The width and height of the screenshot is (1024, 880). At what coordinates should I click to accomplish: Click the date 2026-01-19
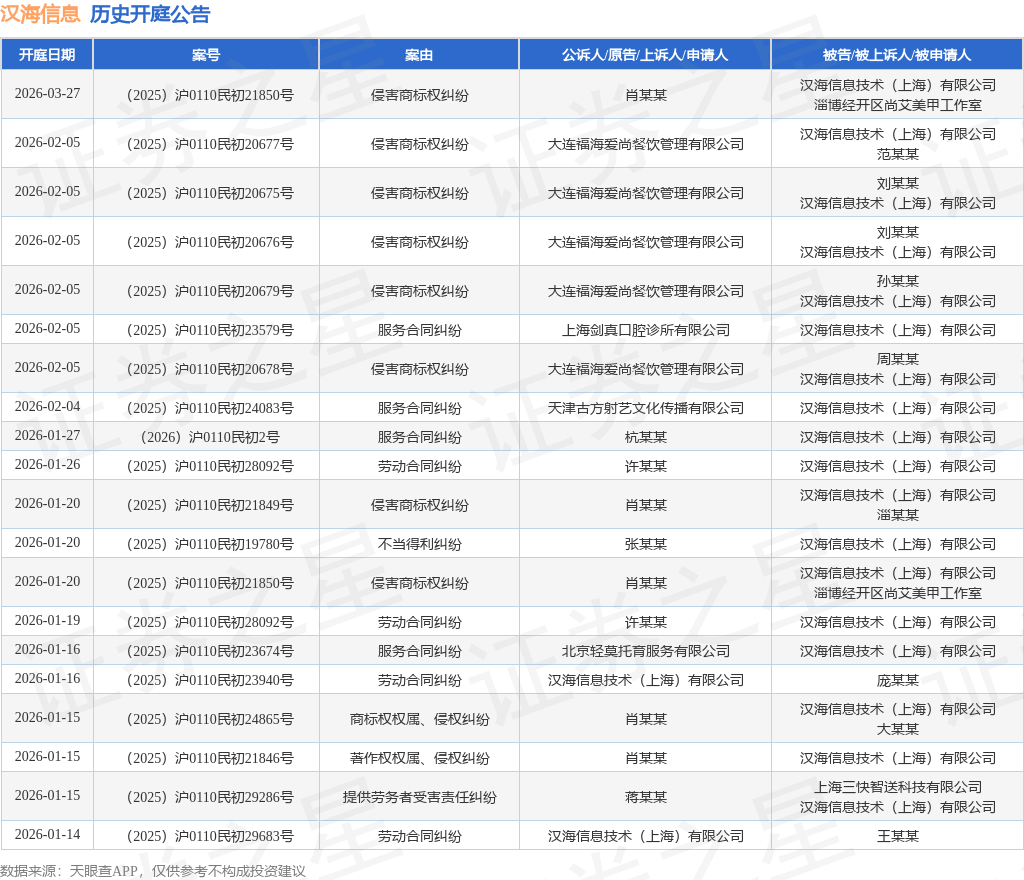(48, 620)
